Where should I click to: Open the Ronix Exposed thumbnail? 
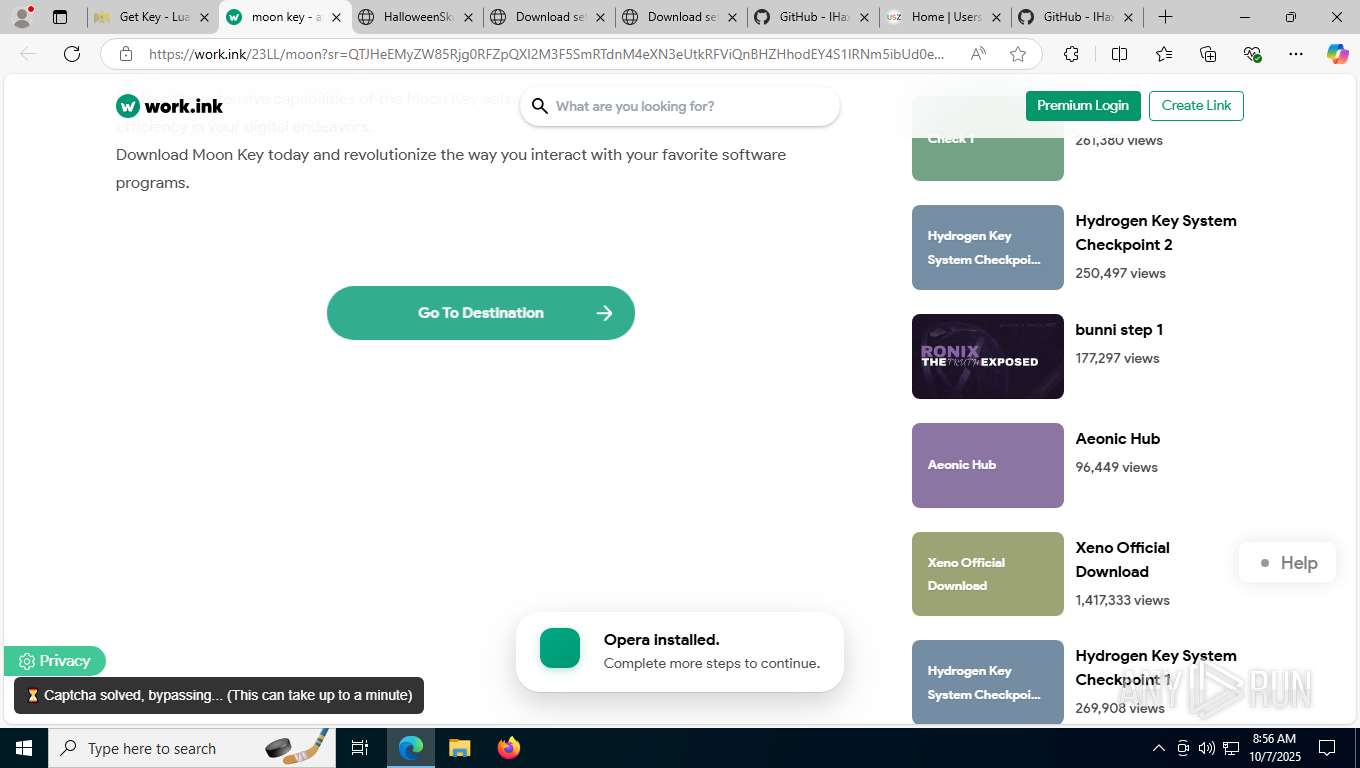click(x=988, y=357)
